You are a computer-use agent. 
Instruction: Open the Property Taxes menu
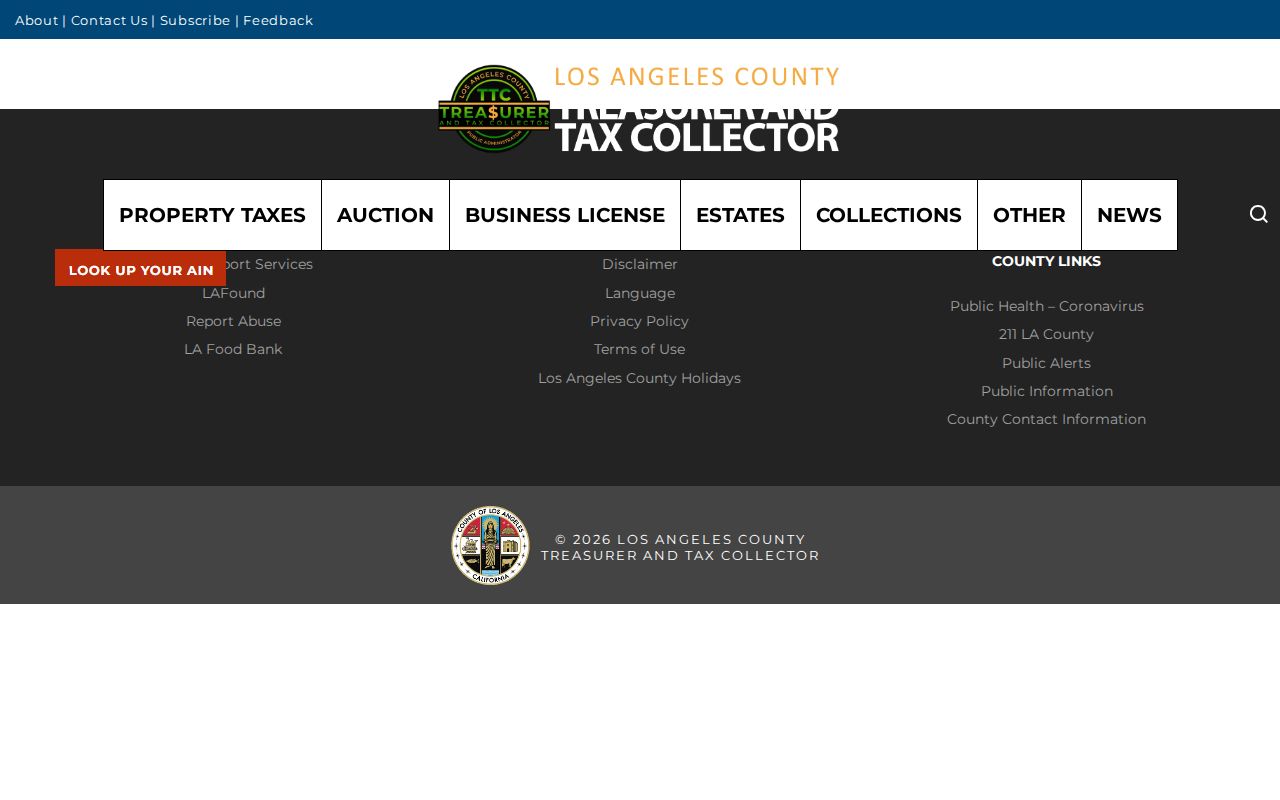coord(212,215)
